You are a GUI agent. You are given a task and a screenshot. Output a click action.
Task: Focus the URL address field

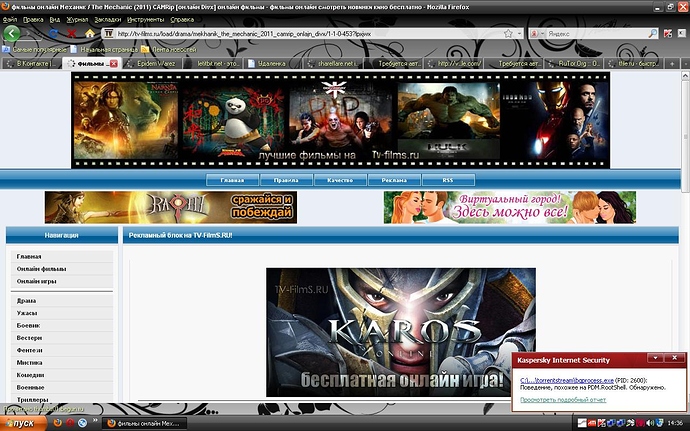(x=308, y=33)
